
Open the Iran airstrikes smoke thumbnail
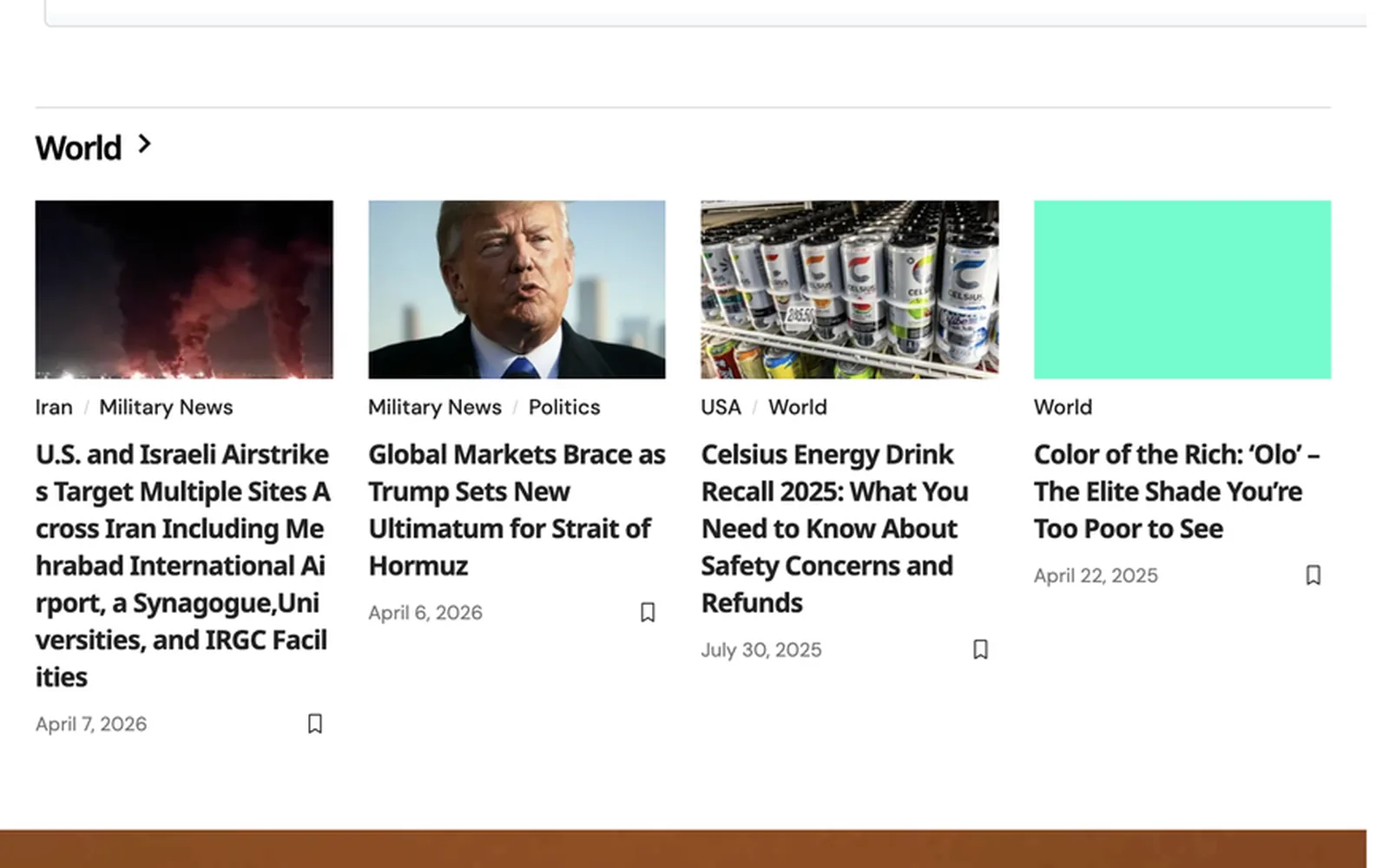tap(184, 289)
